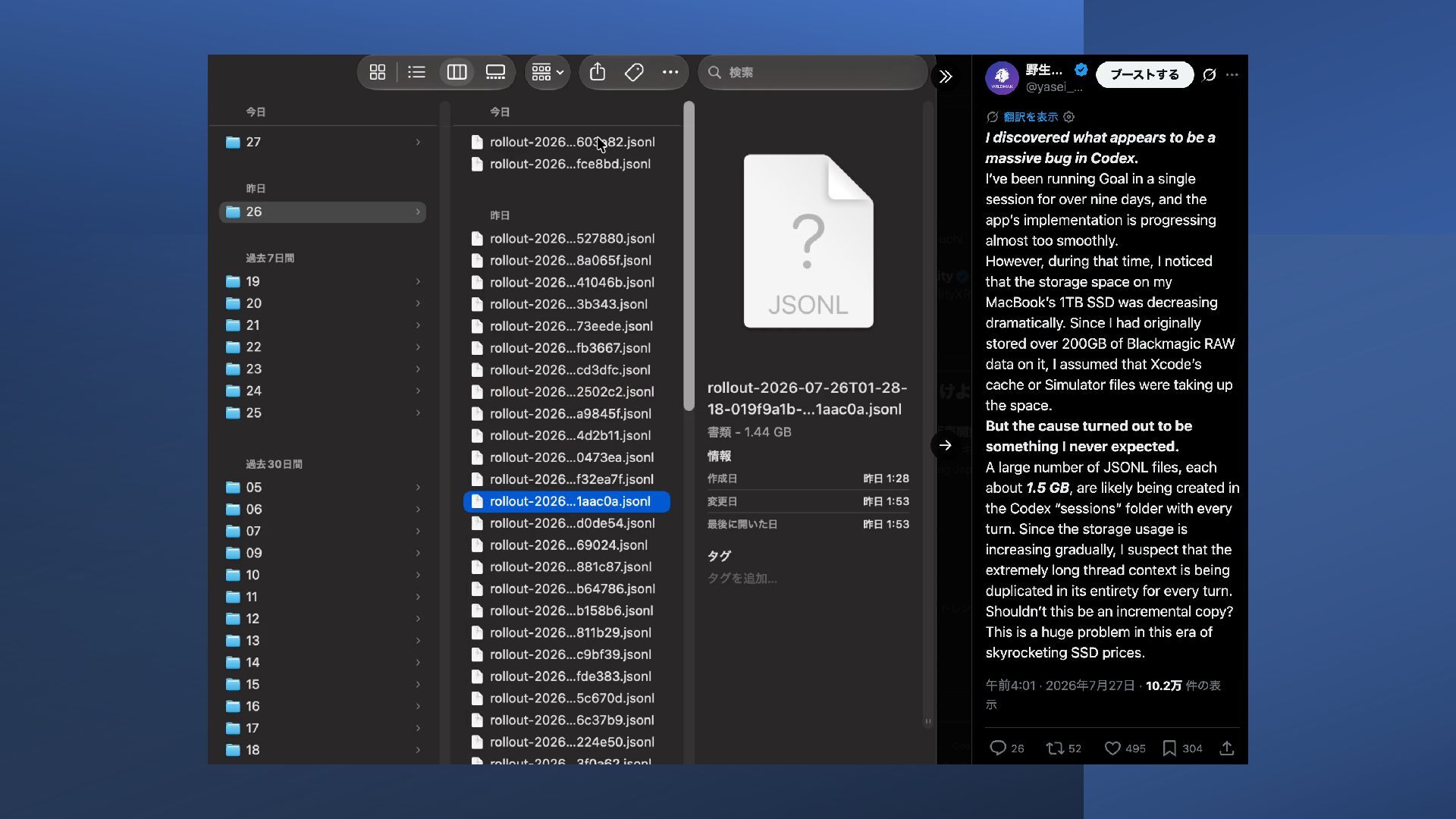Click the next-image arrow button
The width and height of the screenshot is (1456, 819).
pos(945,445)
